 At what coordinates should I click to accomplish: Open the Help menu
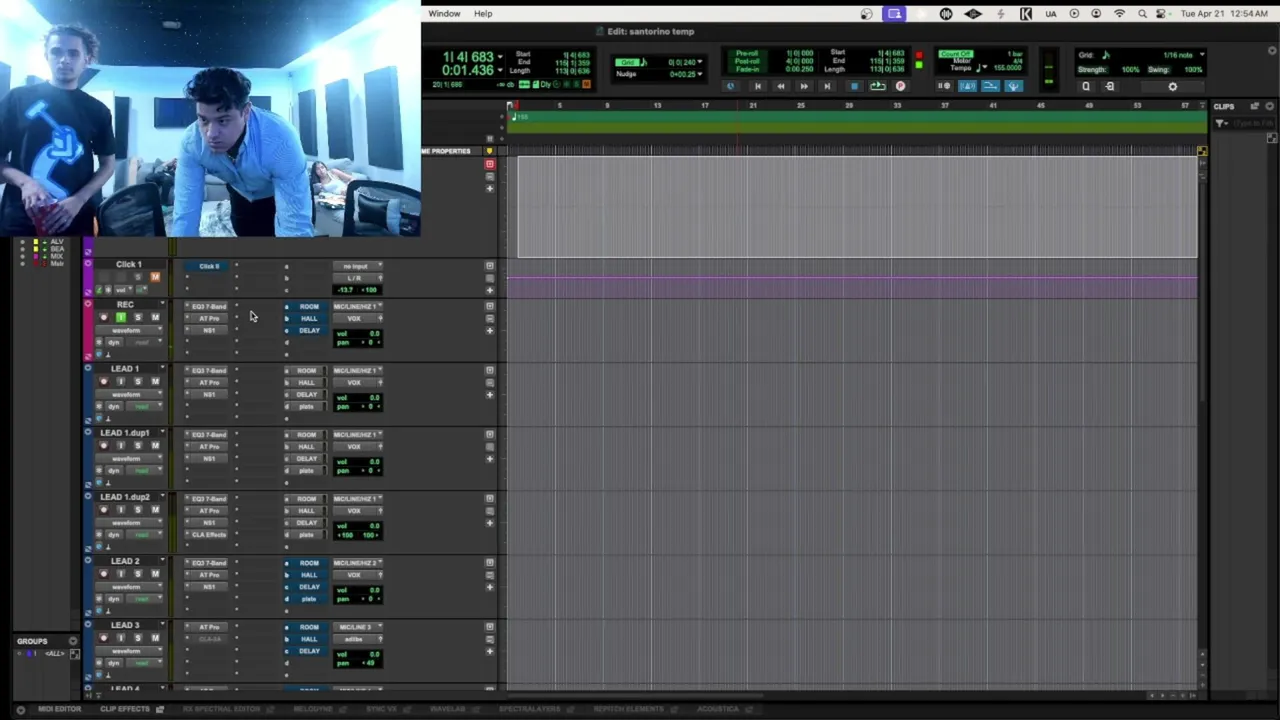click(483, 13)
